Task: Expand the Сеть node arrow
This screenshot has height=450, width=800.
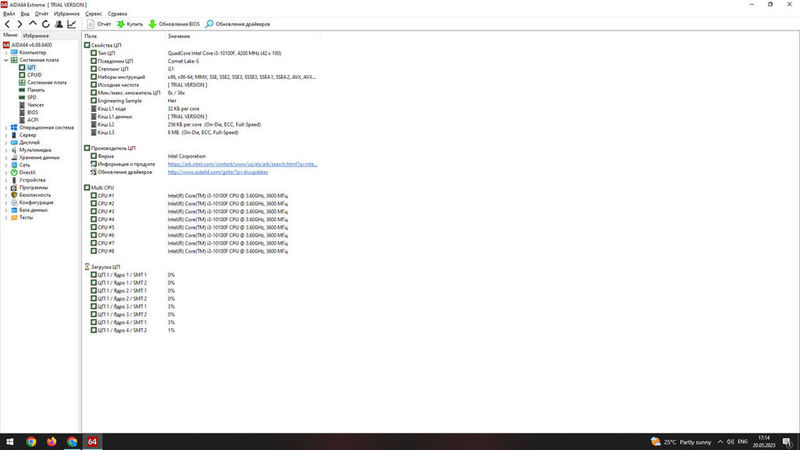Action: pyautogui.click(x=6, y=165)
